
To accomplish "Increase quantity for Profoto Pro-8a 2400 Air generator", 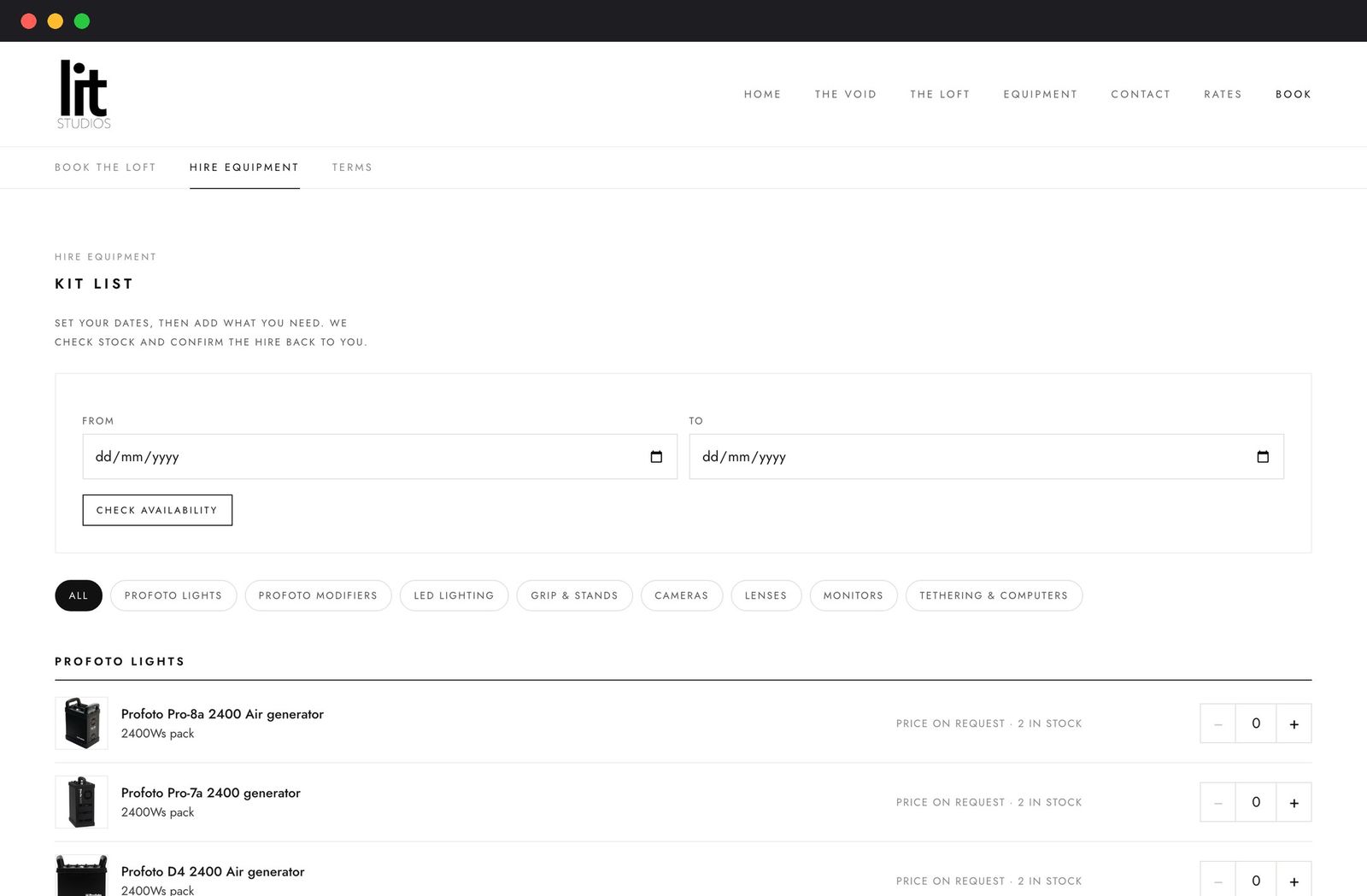I will [x=1294, y=723].
